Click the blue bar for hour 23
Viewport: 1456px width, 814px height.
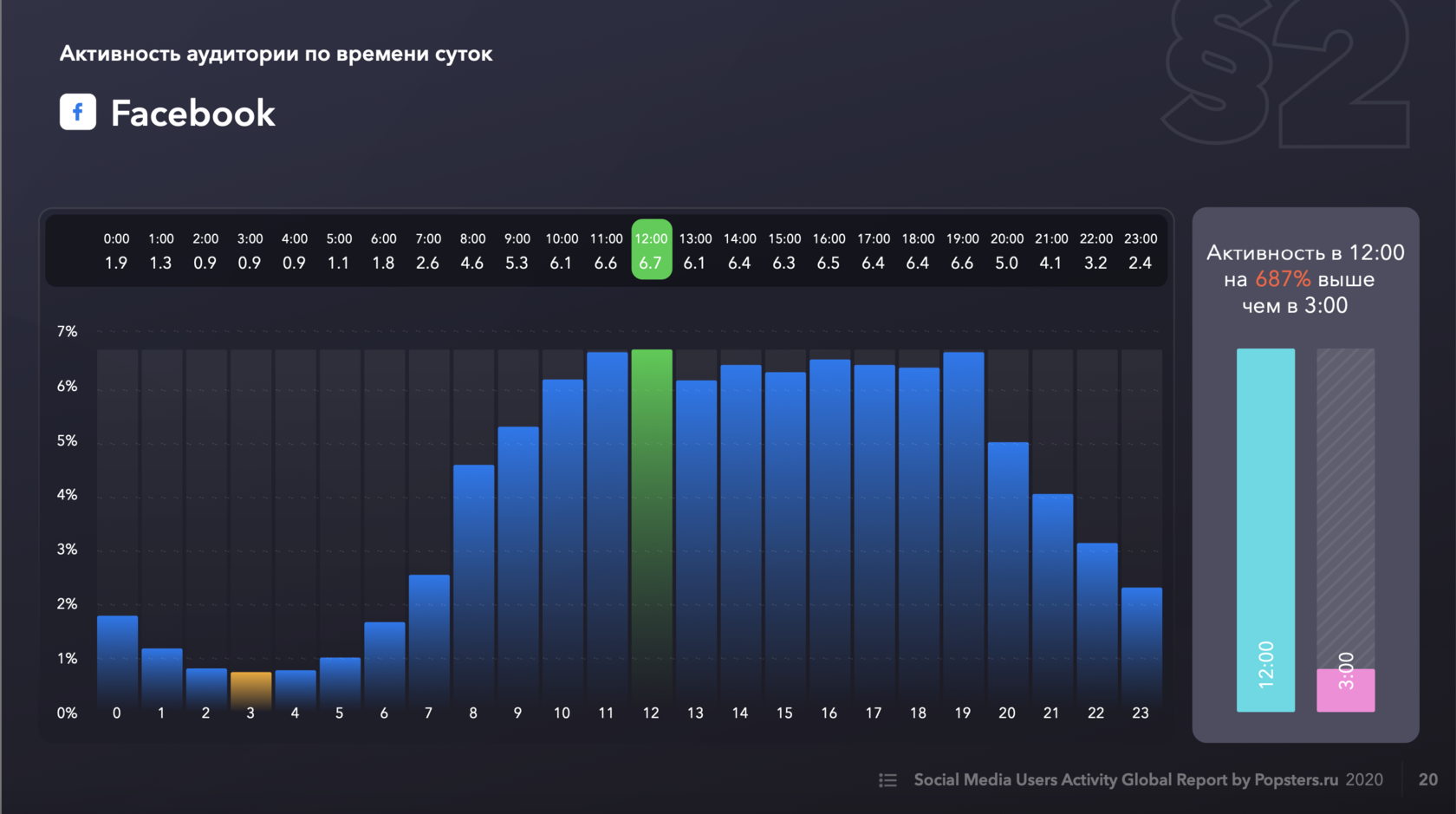tap(1141, 650)
